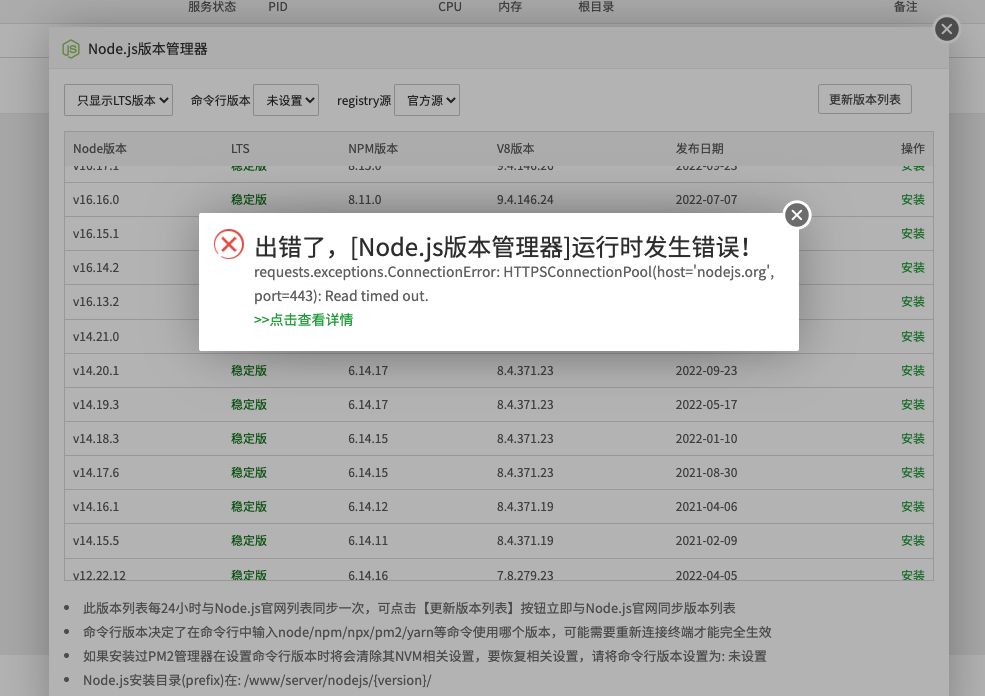985x696 pixels.
Task: Click release date 2021-02-09 cell
Action: [706, 540]
